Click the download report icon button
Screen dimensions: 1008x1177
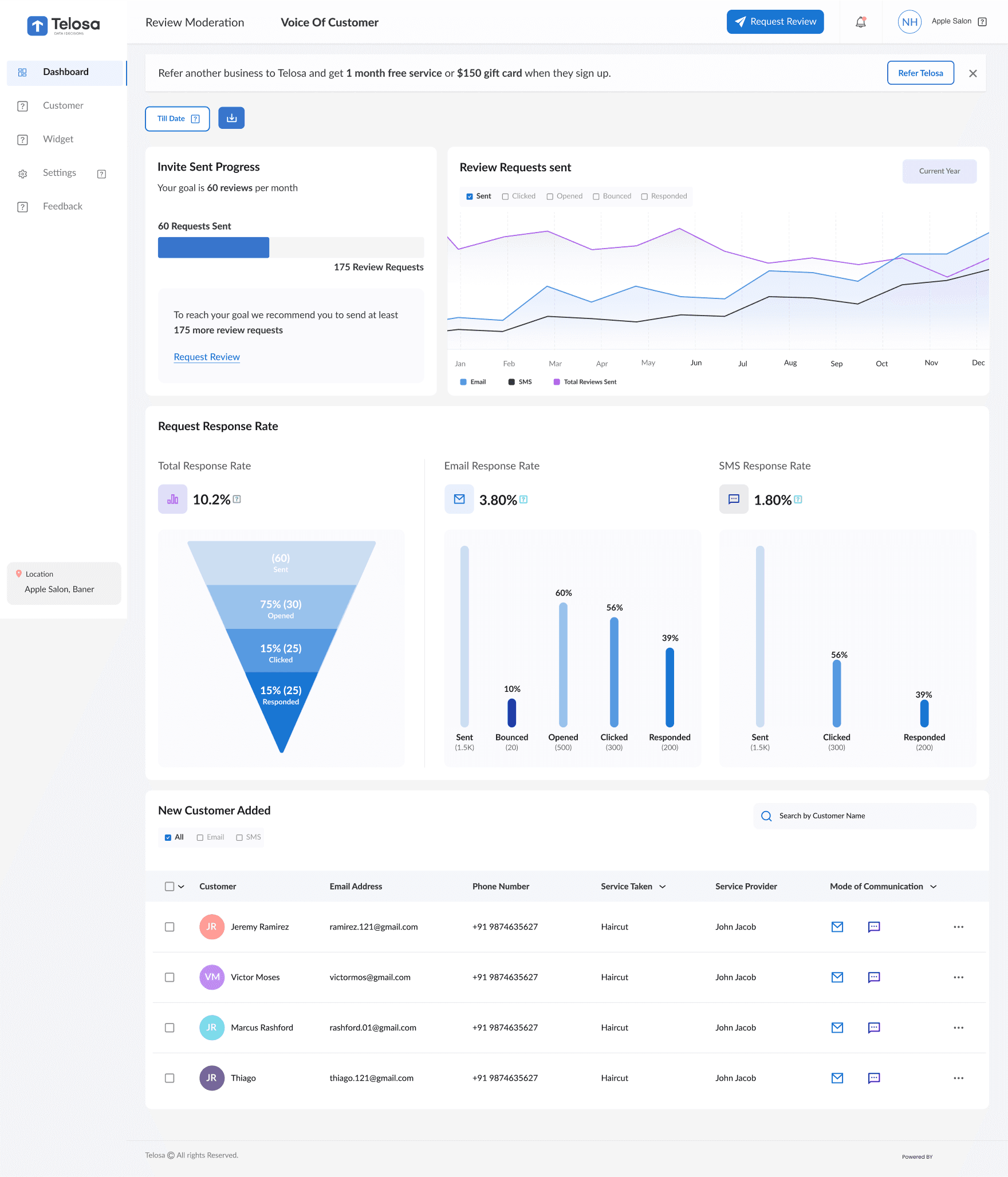231,118
